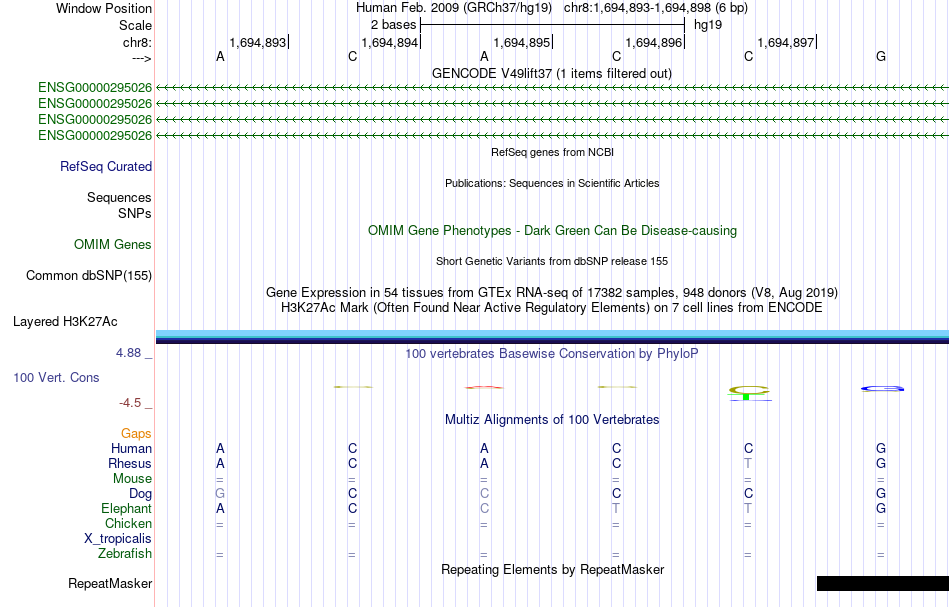Open 100 vertebrates Basewise Conservation by PhyloP title

(551, 354)
